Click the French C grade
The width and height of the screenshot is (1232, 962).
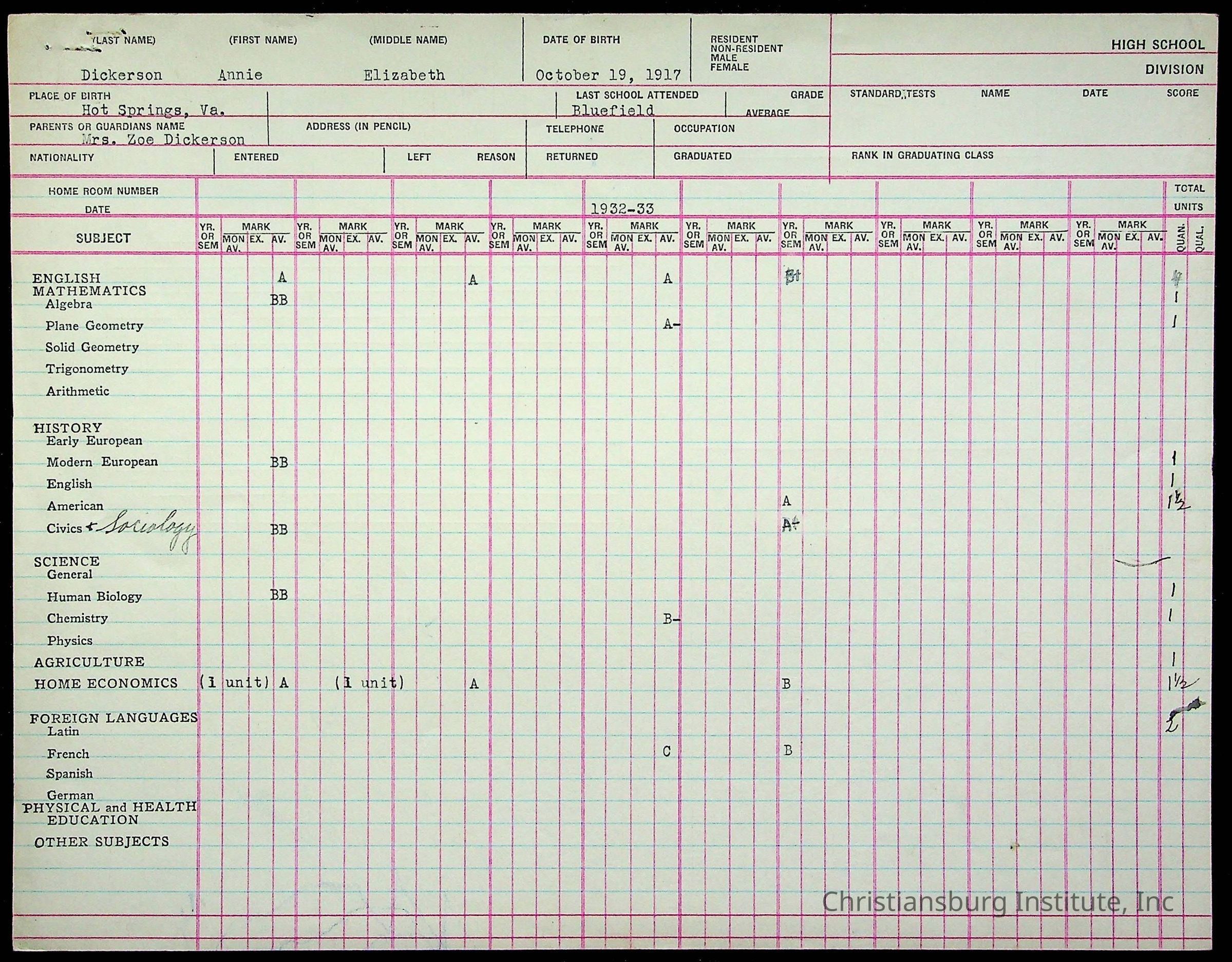[x=667, y=751]
